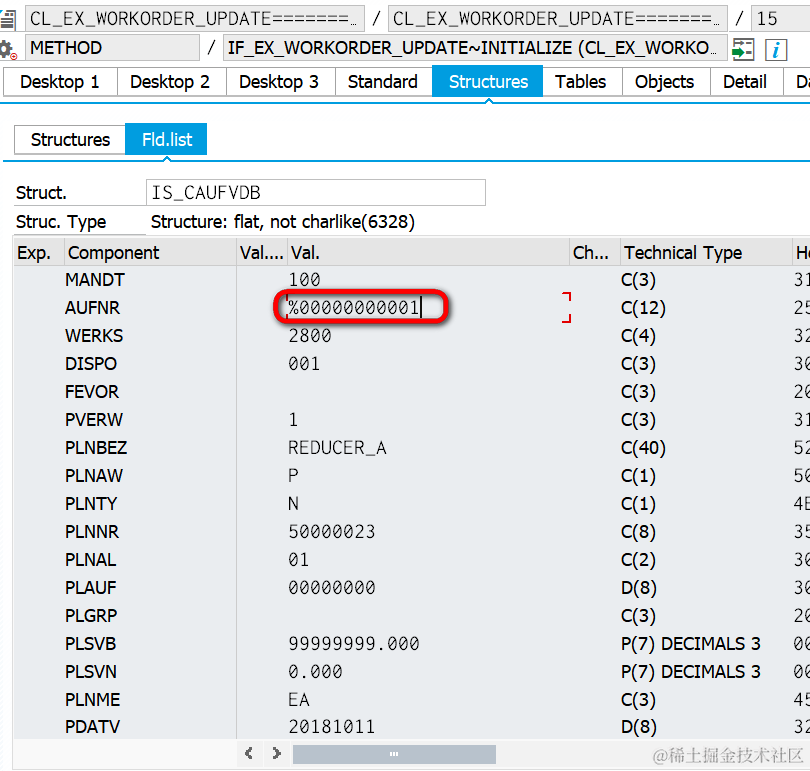This screenshot has height=771, width=810.
Task: Click the MANDT value 100
Action: (x=304, y=280)
